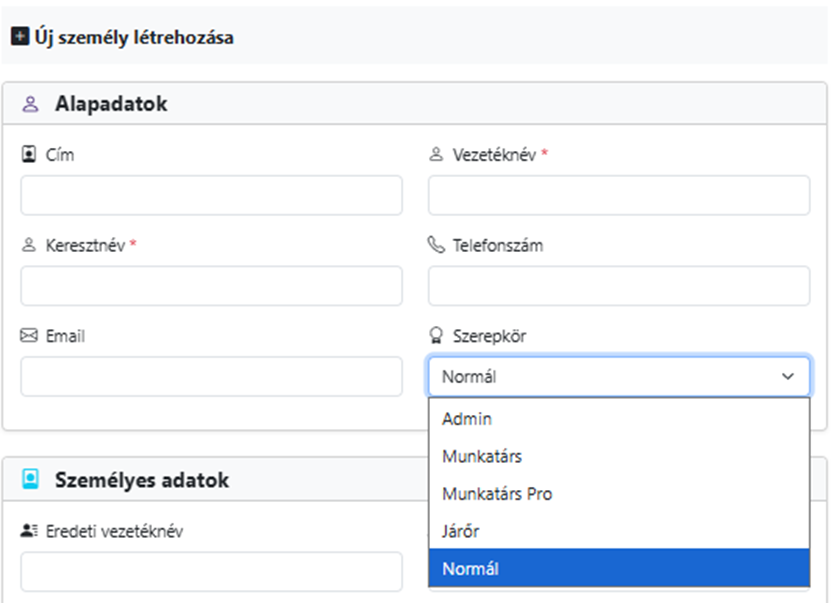Click the badge icon beside Szerepkör

[x=436, y=336]
